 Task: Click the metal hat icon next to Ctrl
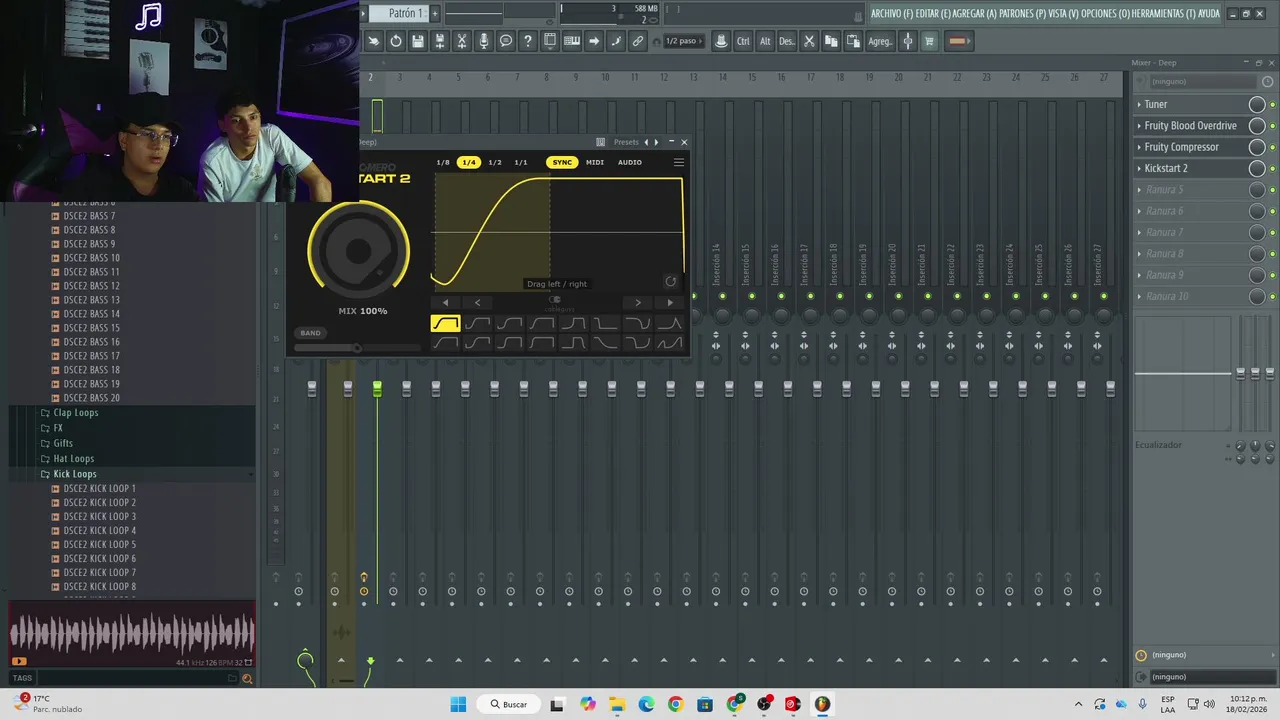(x=721, y=41)
